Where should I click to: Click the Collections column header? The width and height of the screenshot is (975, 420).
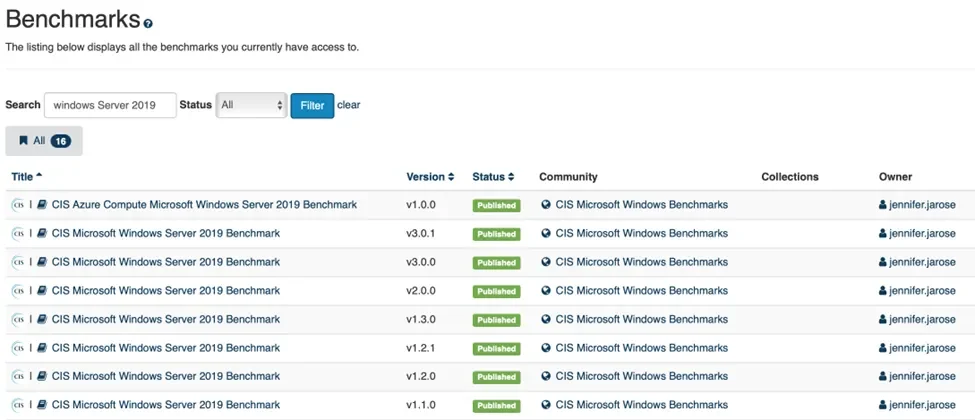(x=790, y=177)
